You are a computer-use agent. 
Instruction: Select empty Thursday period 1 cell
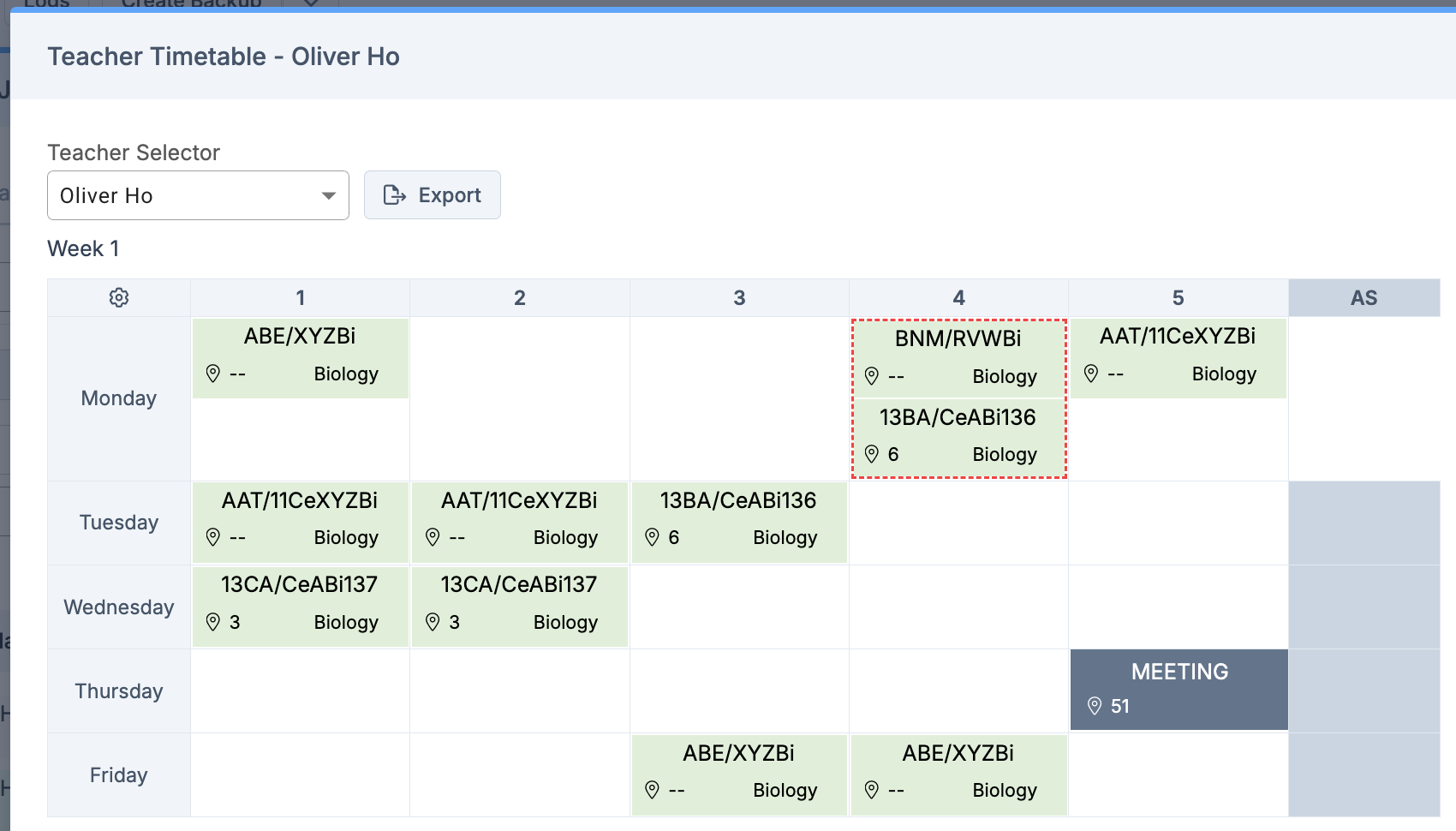pos(300,691)
